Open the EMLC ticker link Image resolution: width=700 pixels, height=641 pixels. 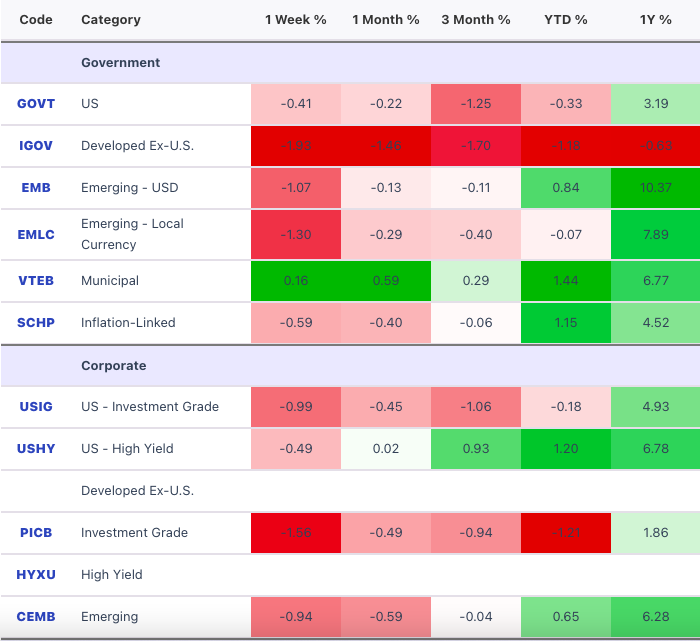point(36,234)
